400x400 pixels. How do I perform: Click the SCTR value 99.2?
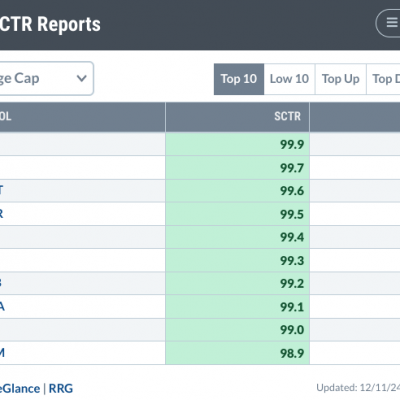pos(292,283)
